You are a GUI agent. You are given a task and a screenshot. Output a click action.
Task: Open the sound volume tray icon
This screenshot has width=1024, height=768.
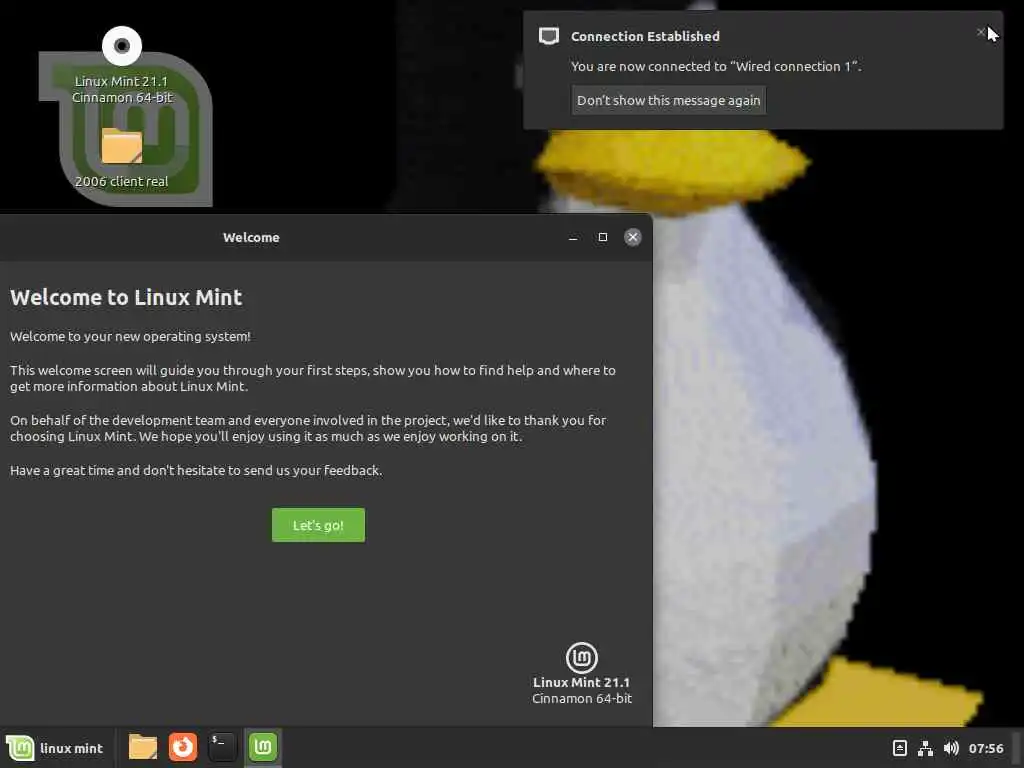tap(951, 748)
